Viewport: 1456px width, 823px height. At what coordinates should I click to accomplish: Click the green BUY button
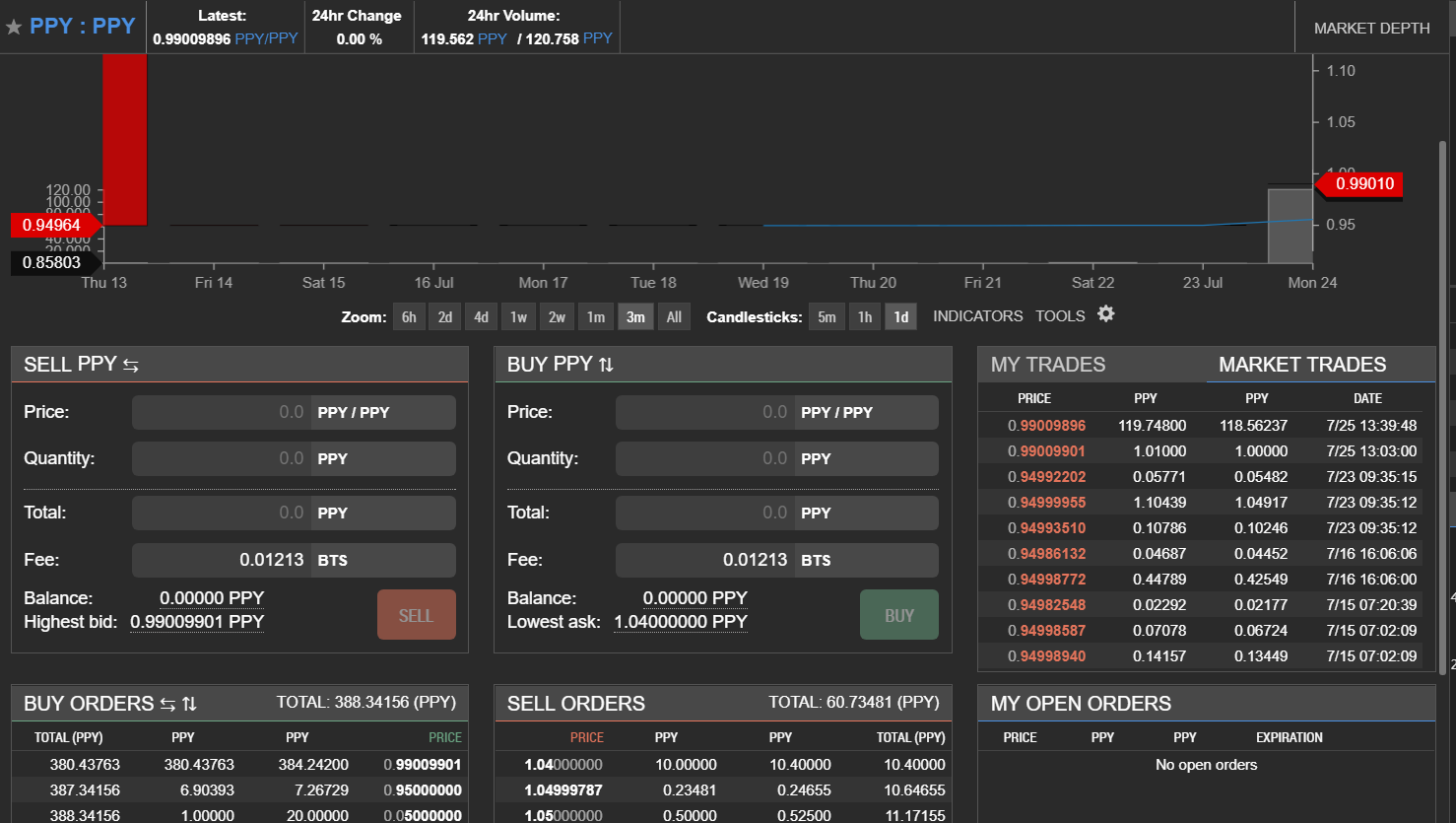coord(898,615)
